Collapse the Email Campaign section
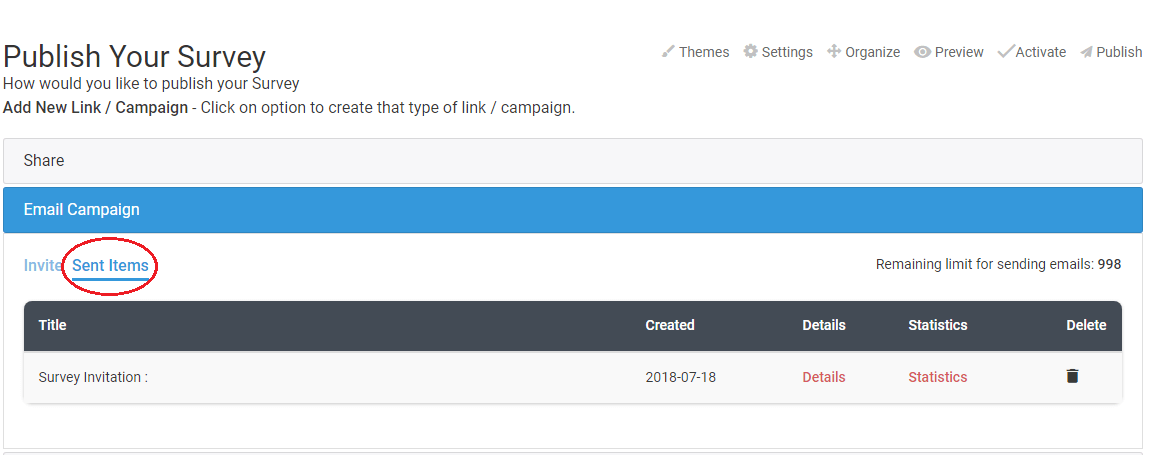 click(x=573, y=210)
